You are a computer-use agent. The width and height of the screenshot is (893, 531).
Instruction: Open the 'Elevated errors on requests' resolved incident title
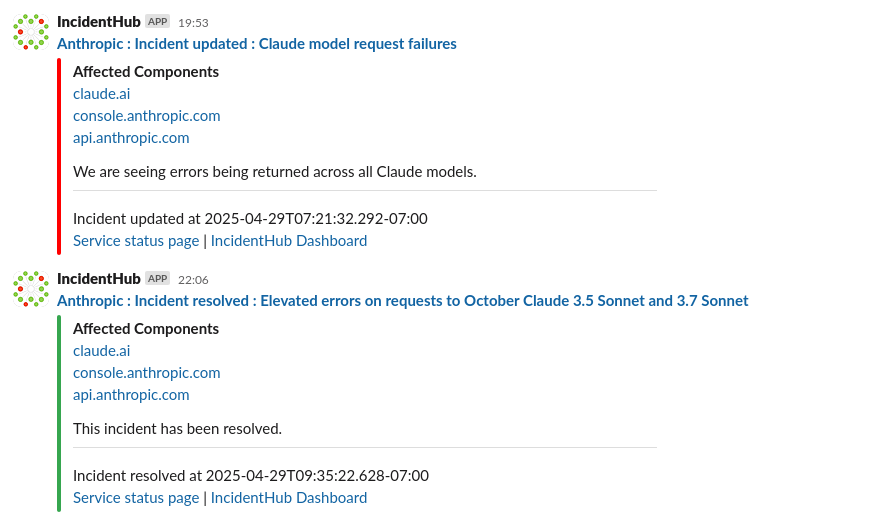(402, 301)
